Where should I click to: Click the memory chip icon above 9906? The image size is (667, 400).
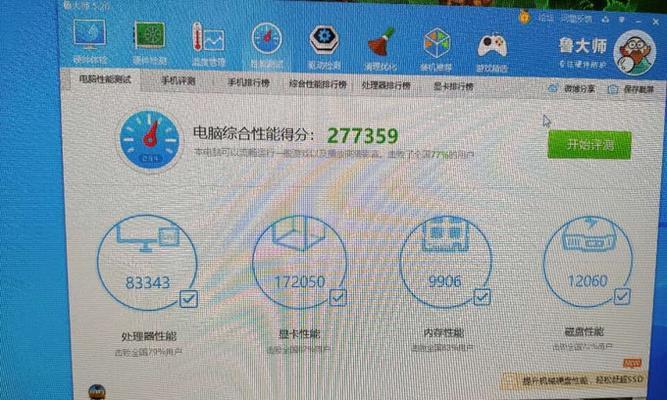445,233
